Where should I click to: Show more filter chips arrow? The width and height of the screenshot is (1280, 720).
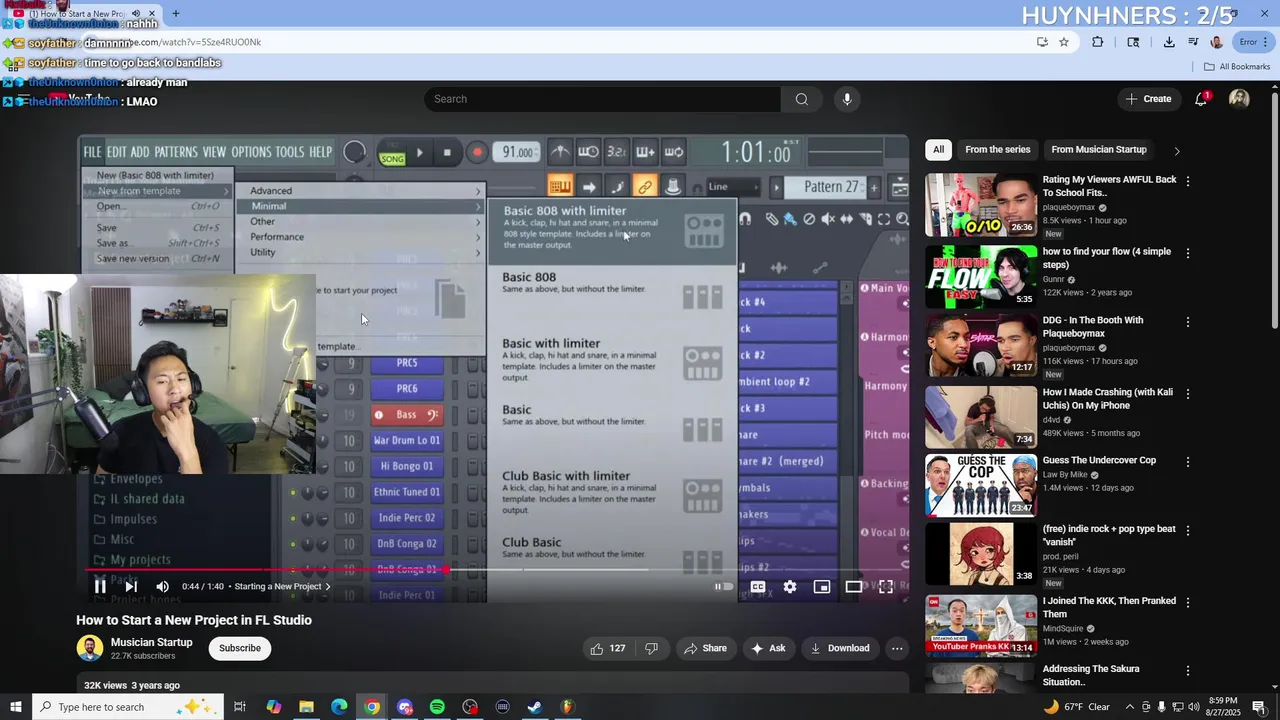tap(1176, 151)
